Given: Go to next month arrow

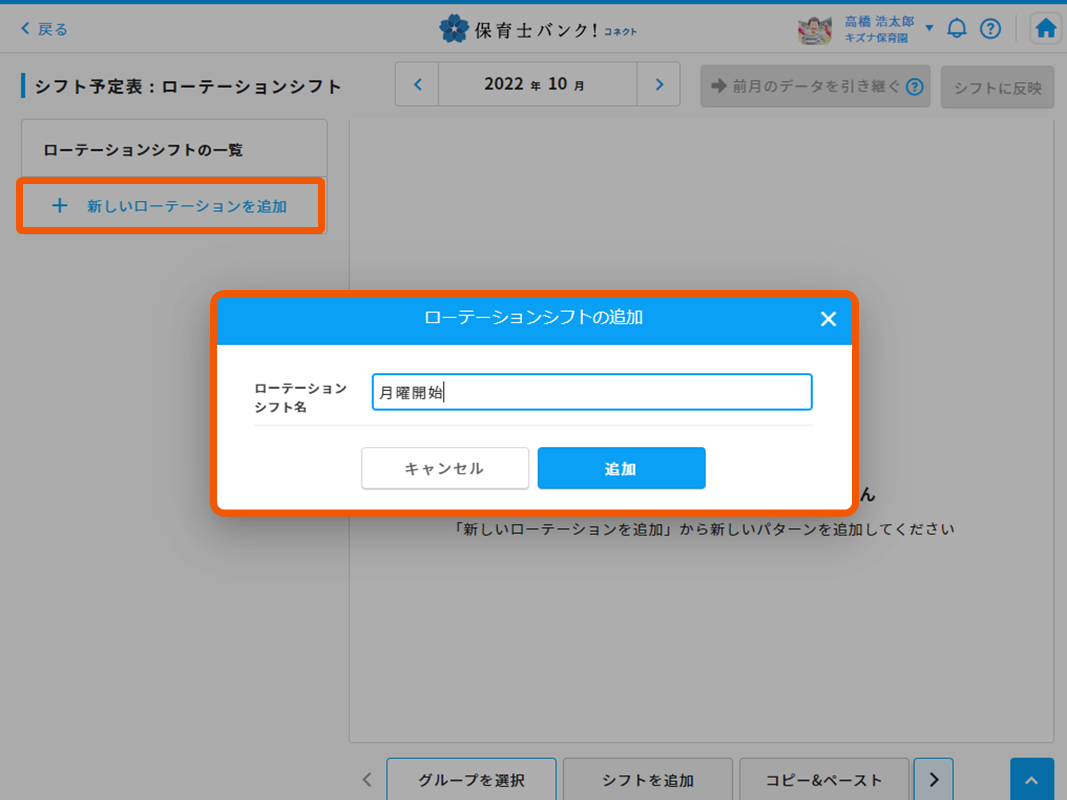Looking at the screenshot, I should tap(659, 85).
